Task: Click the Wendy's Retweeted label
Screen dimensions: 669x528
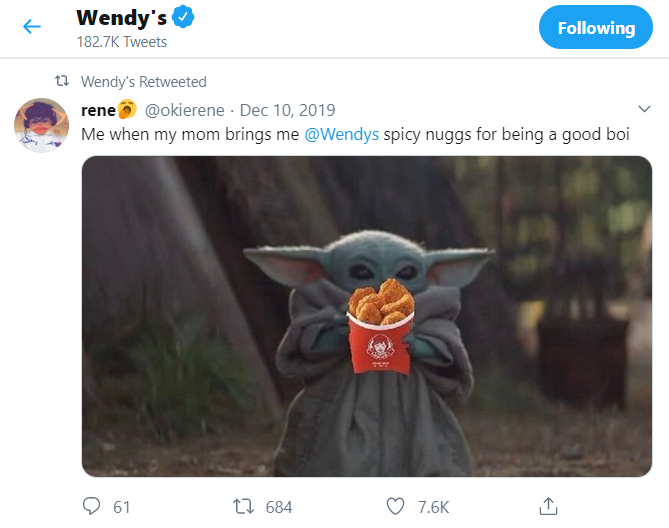Action: pyautogui.click(x=143, y=82)
